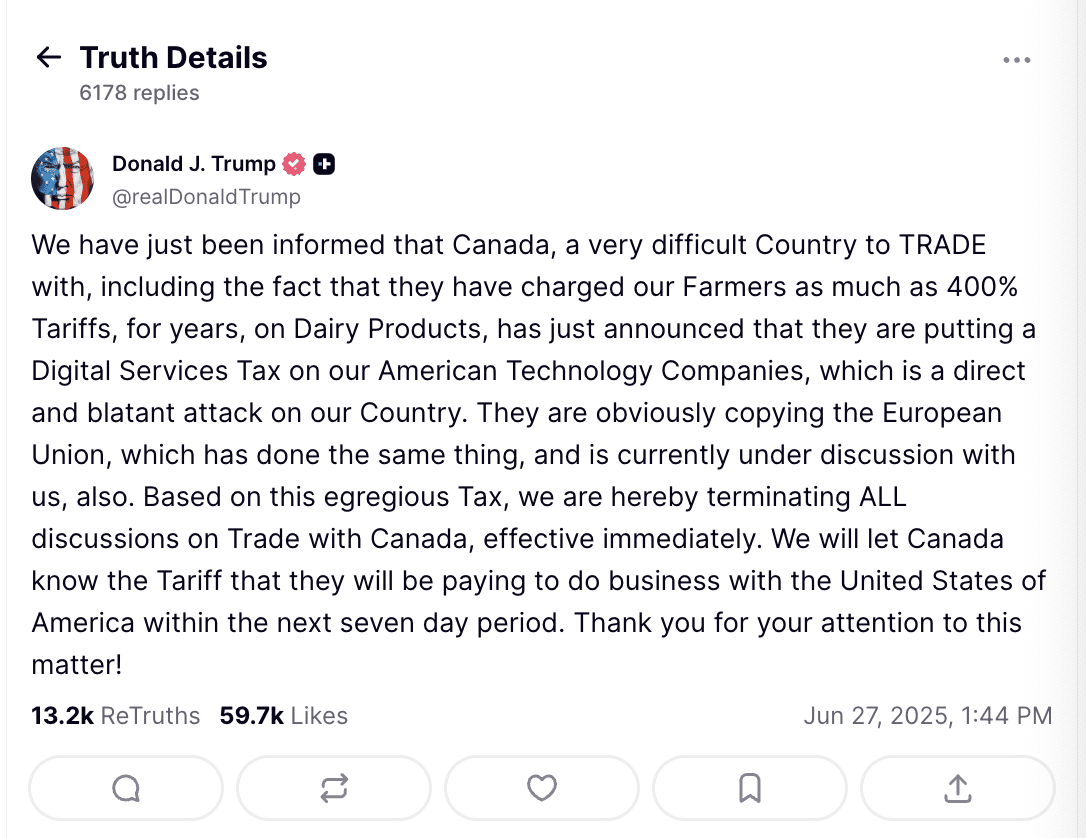
Task: Click the word ReTruths under the post
Action: coord(150,716)
